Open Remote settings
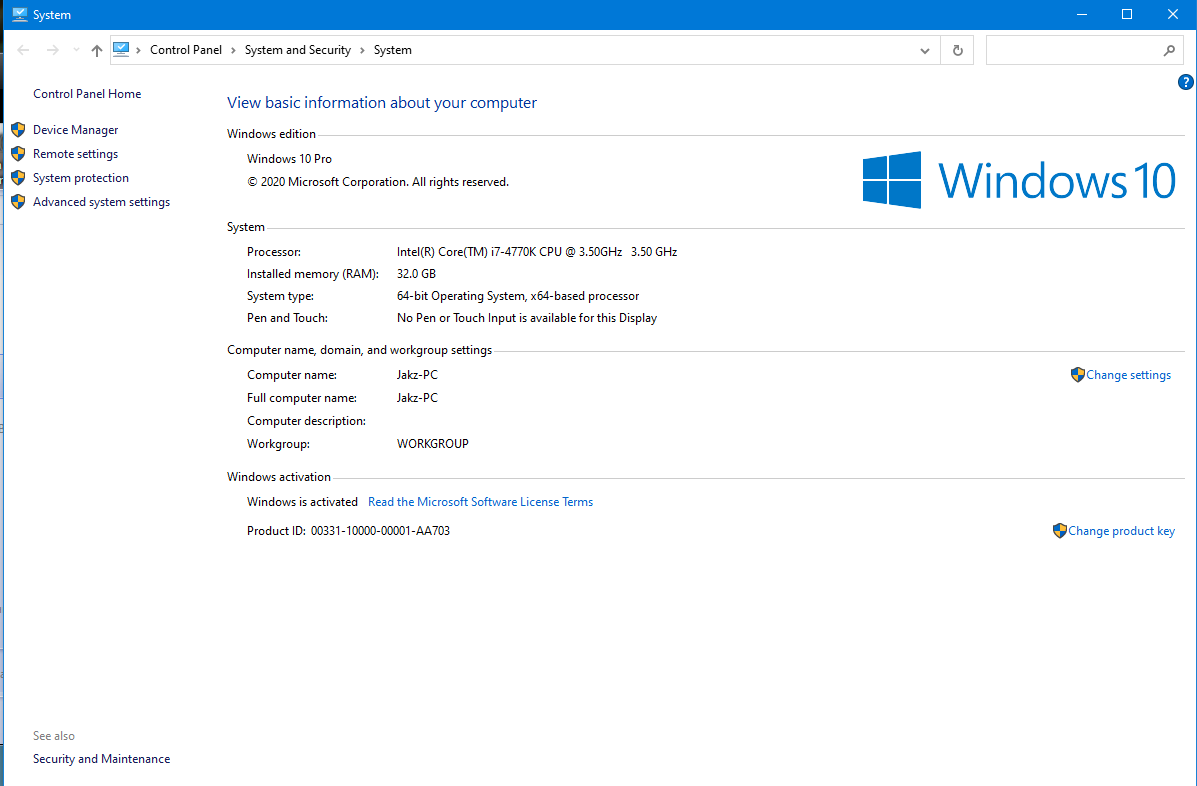This screenshot has height=786, width=1197. point(75,154)
